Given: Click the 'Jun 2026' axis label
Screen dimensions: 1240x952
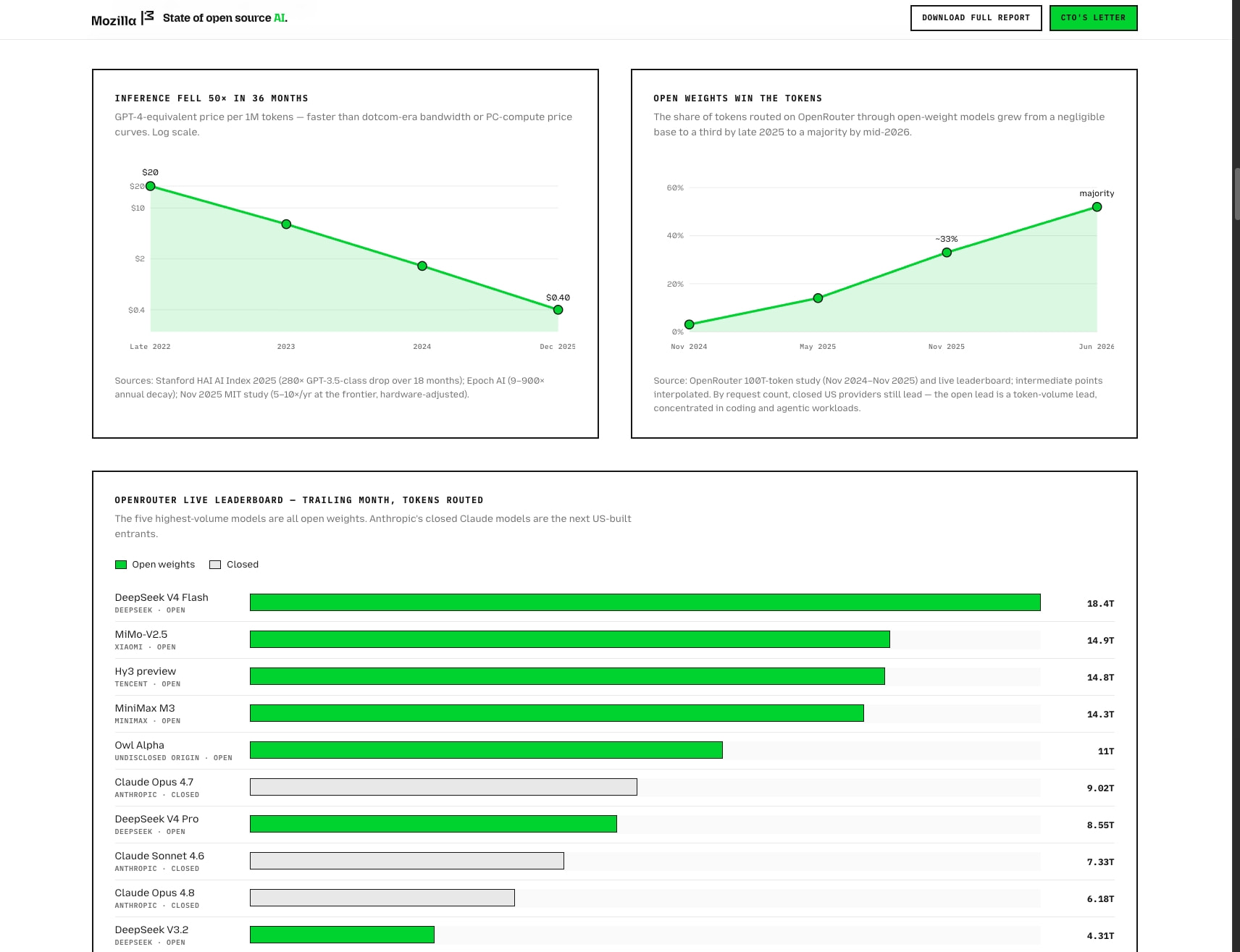Looking at the screenshot, I should tap(1097, 347).
